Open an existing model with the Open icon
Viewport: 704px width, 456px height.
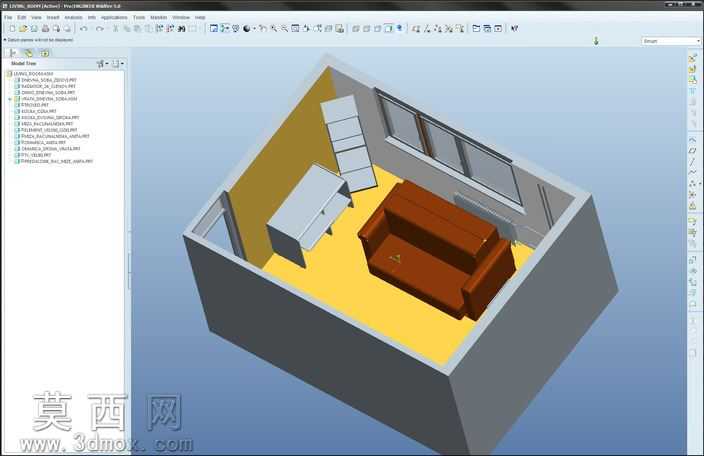tap(23, 29)
